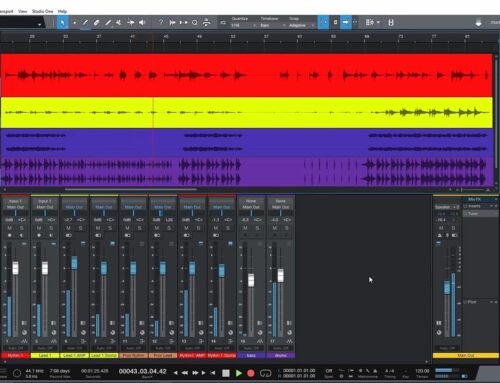This screenshot has height=383, width=500.
Task: Mute the Main Out master channel
Action: (x=441, y=228)
